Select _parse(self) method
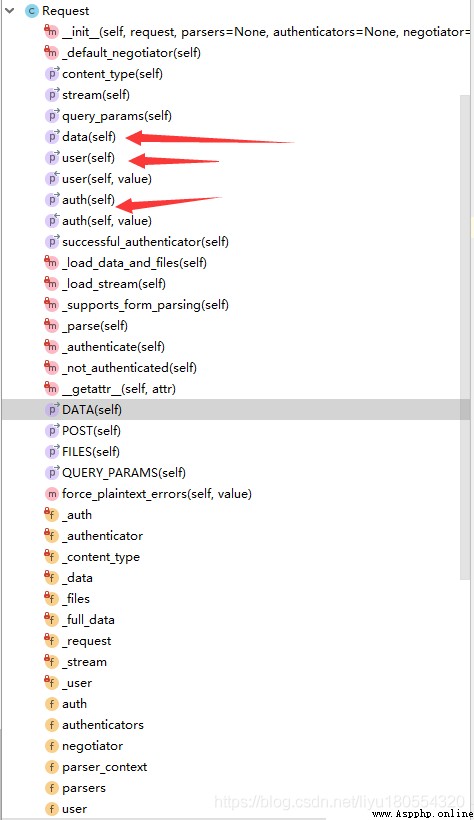Screen dimensions: 474x820 (x=95, y=326)
